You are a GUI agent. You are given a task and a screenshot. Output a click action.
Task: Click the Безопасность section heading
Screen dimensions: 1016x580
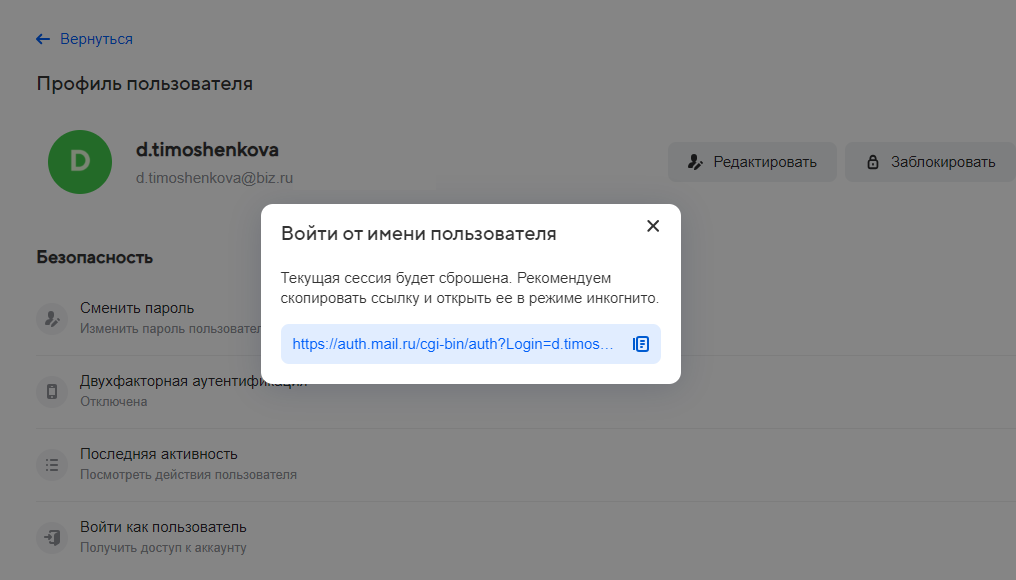(x=94, y=257)
